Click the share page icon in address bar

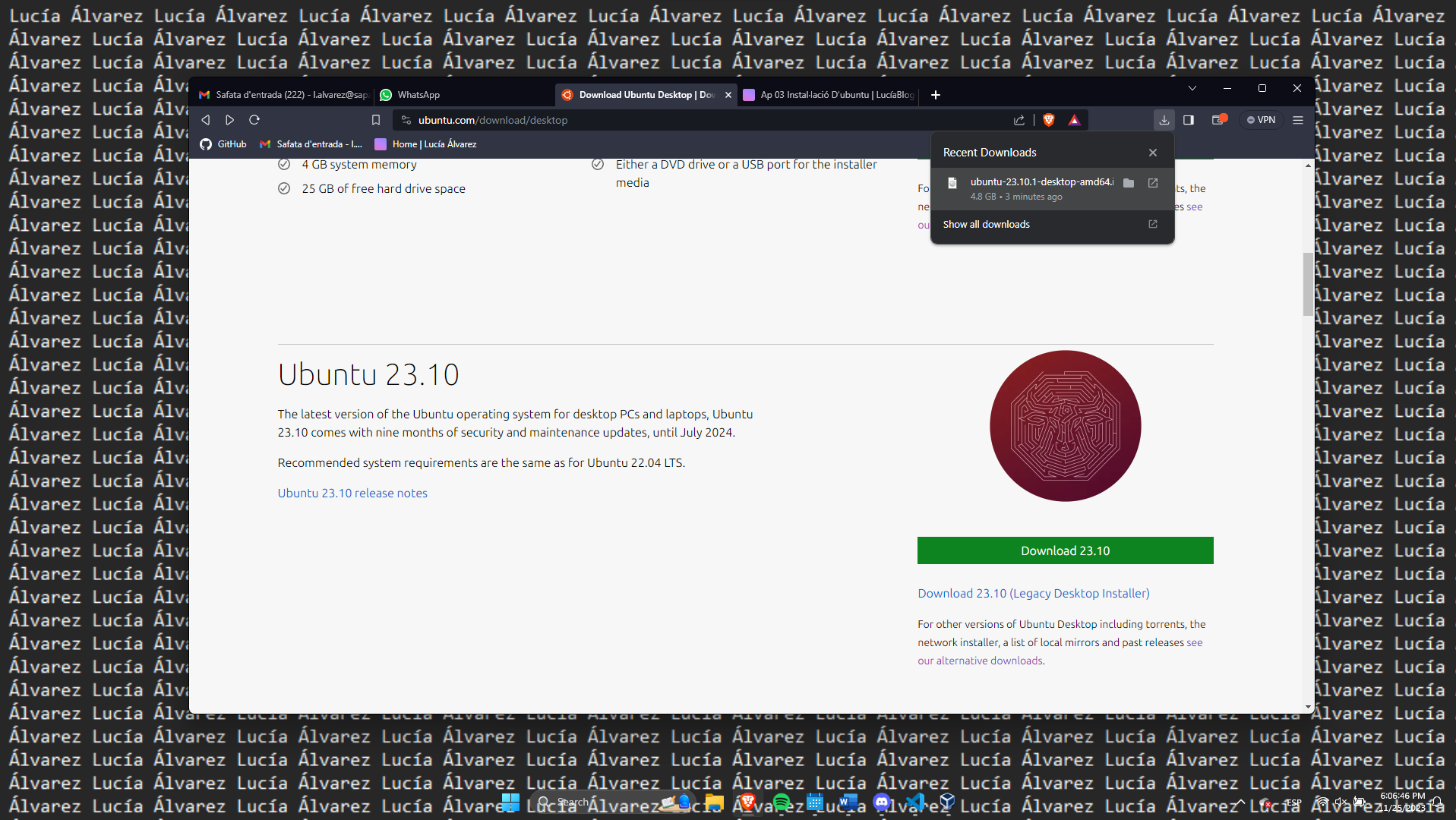pyautogui.click(x=1019, y=120)
